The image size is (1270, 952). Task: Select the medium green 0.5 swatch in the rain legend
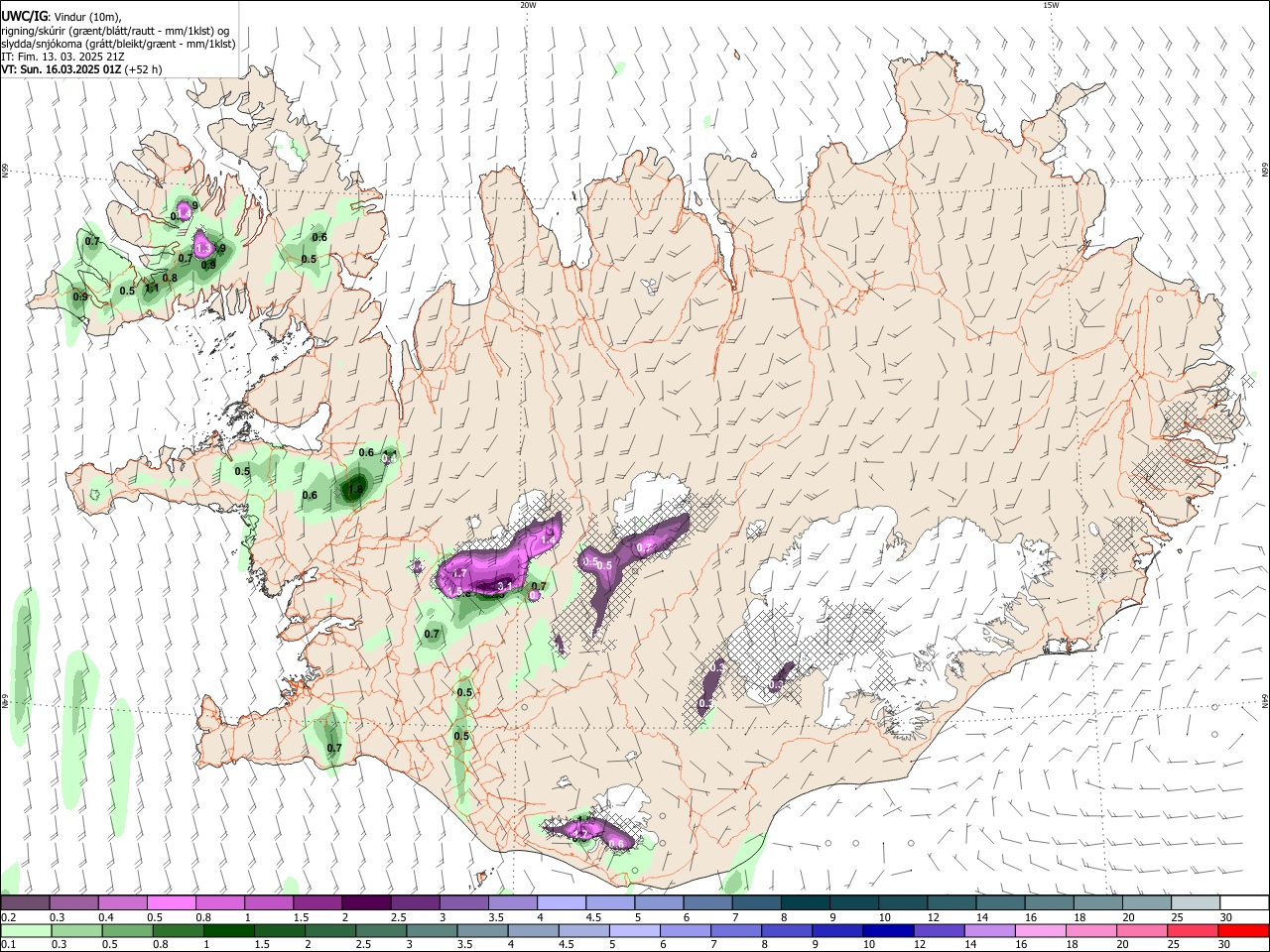[x=129, y=930]
